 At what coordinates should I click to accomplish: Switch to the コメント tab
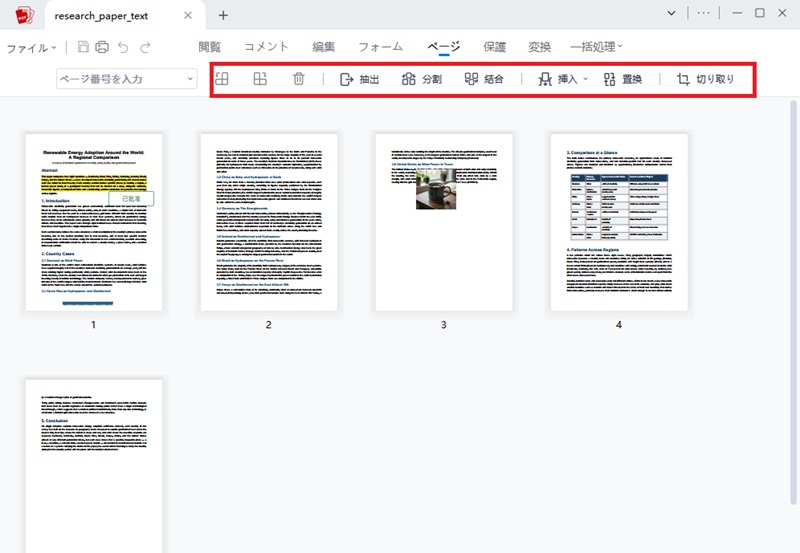266,47
